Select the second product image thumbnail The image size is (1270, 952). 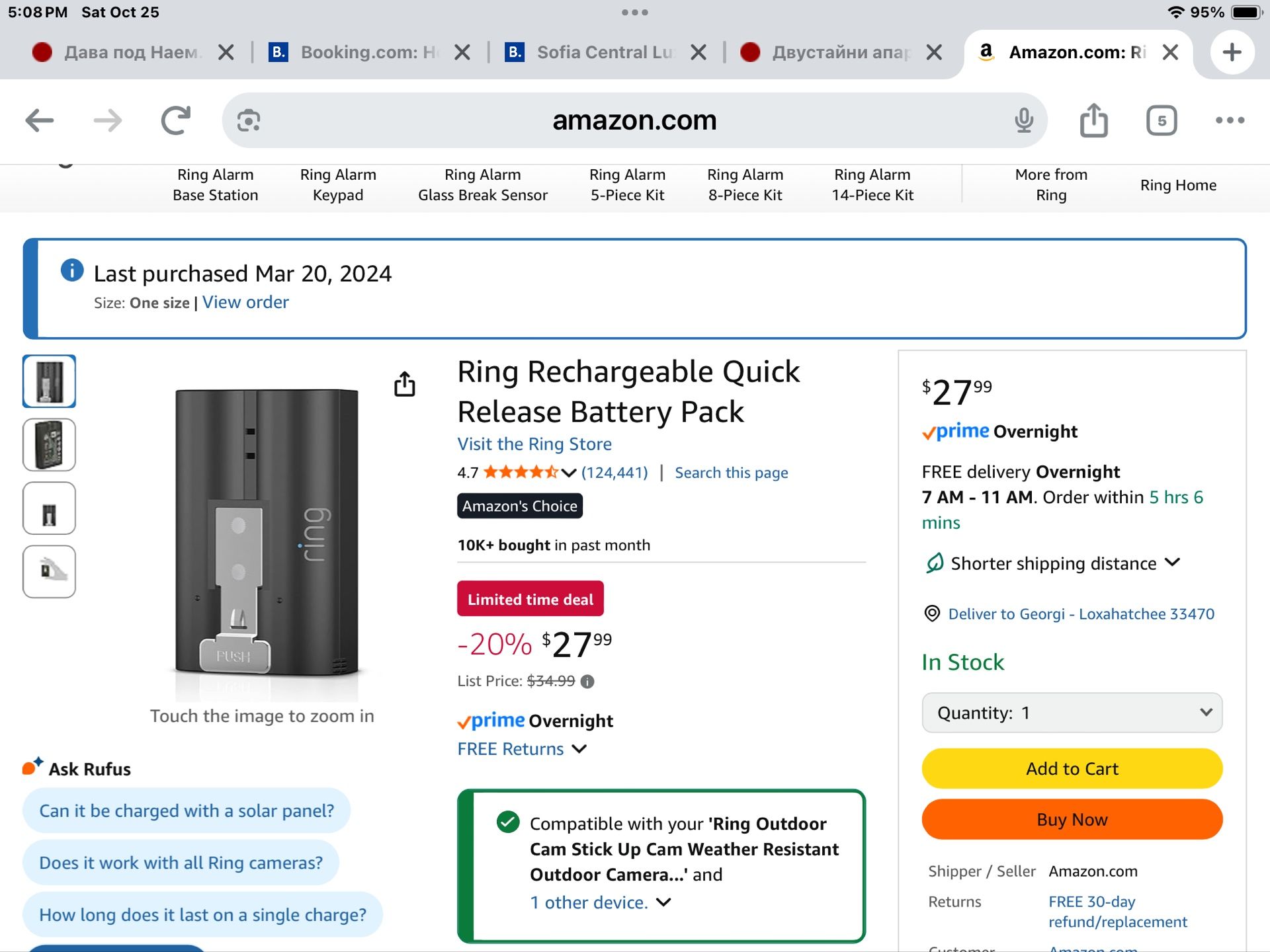(49, 445)
